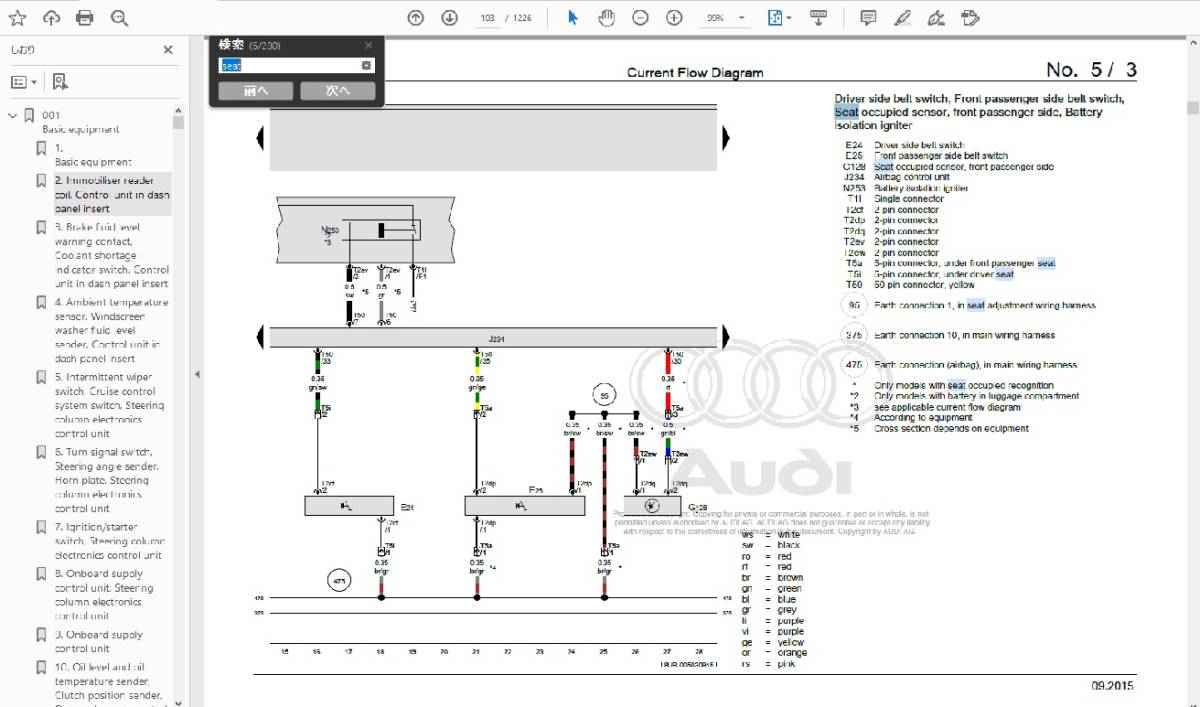Activate the hand pan tool
This screenshot has width=1200, height=707.
pyautogui.click(x=606, y=18)
